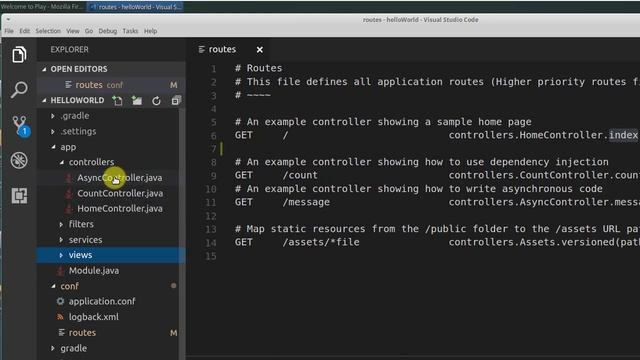
Task: Open HomeController.java in explorer
Action: coord(120,209)
